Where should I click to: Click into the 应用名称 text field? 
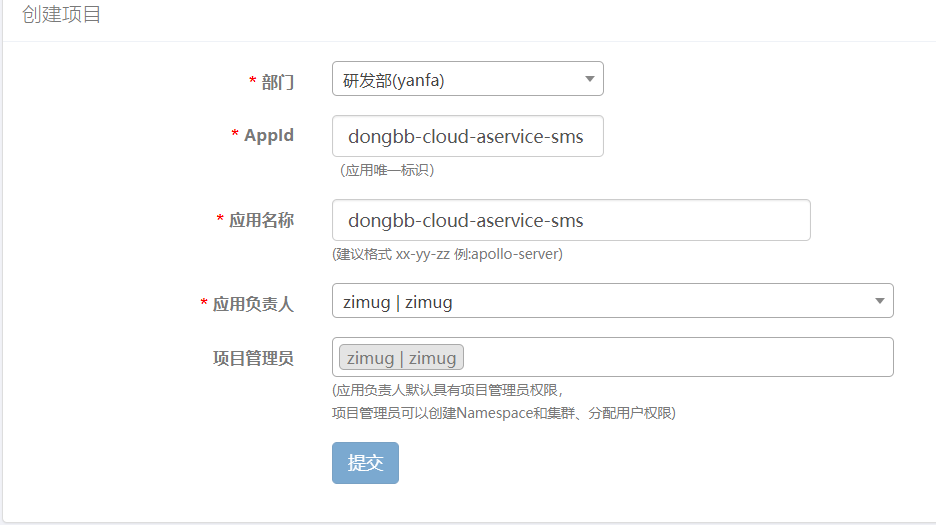570,220
